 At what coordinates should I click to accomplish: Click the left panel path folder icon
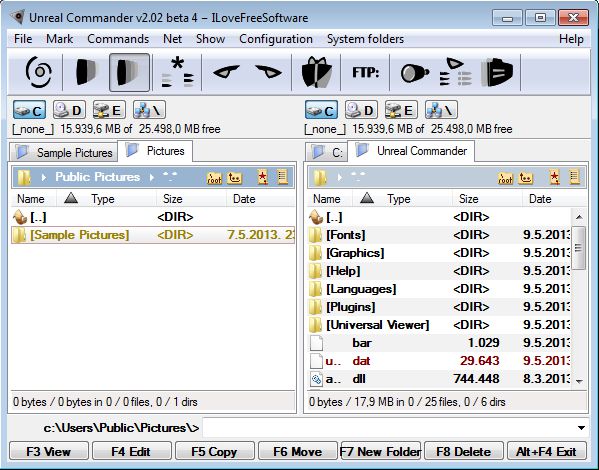click(24, 177)
